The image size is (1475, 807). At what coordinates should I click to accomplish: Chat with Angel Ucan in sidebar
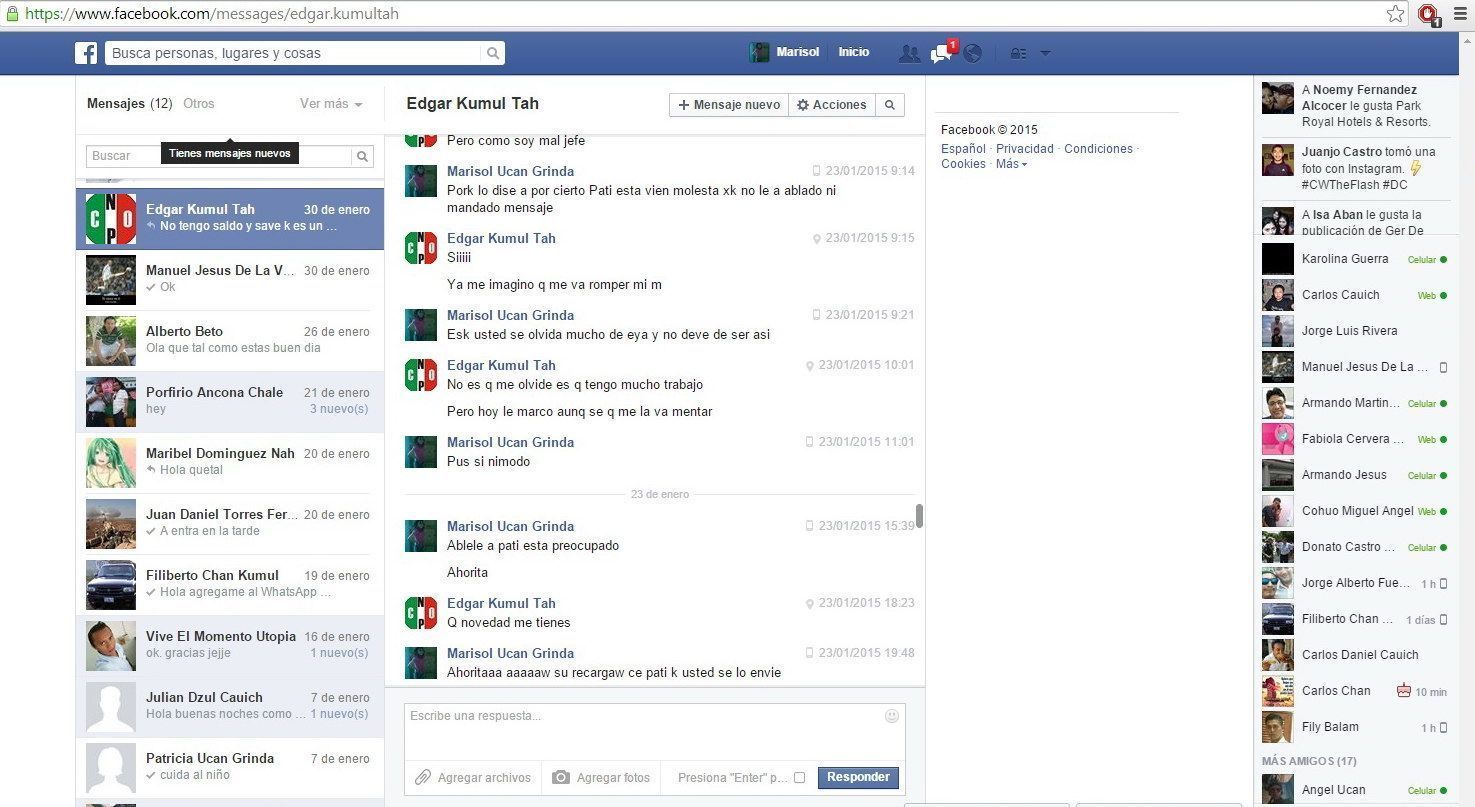pos(1356,790)
